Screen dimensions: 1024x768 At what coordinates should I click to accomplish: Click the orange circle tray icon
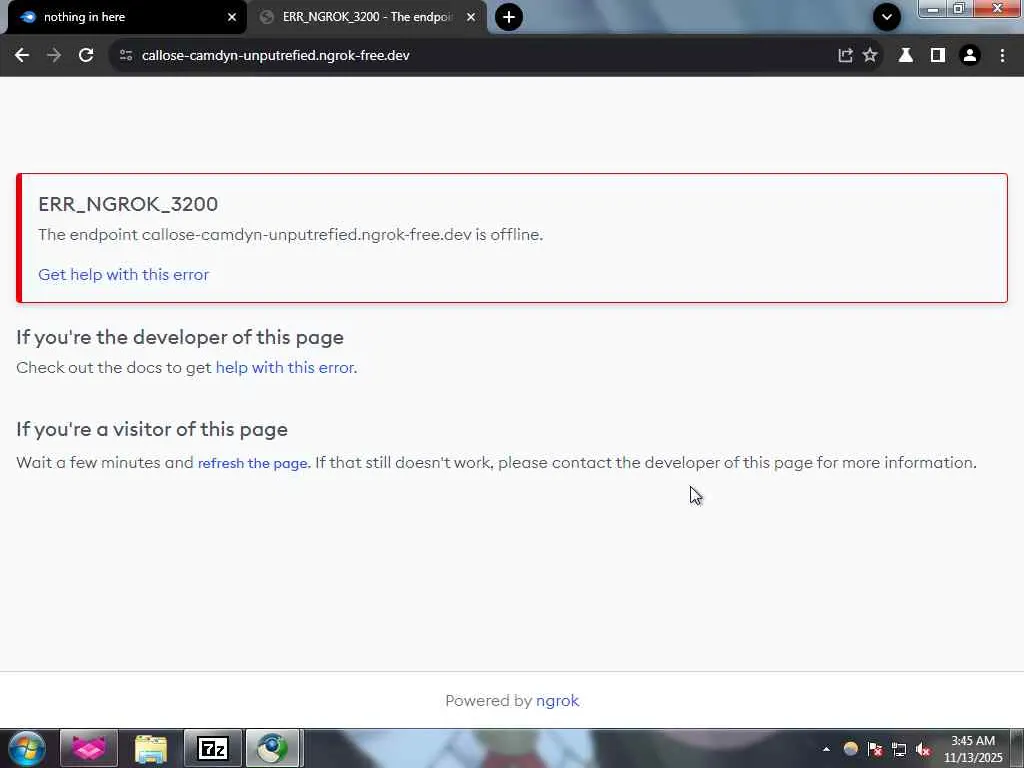850,749
